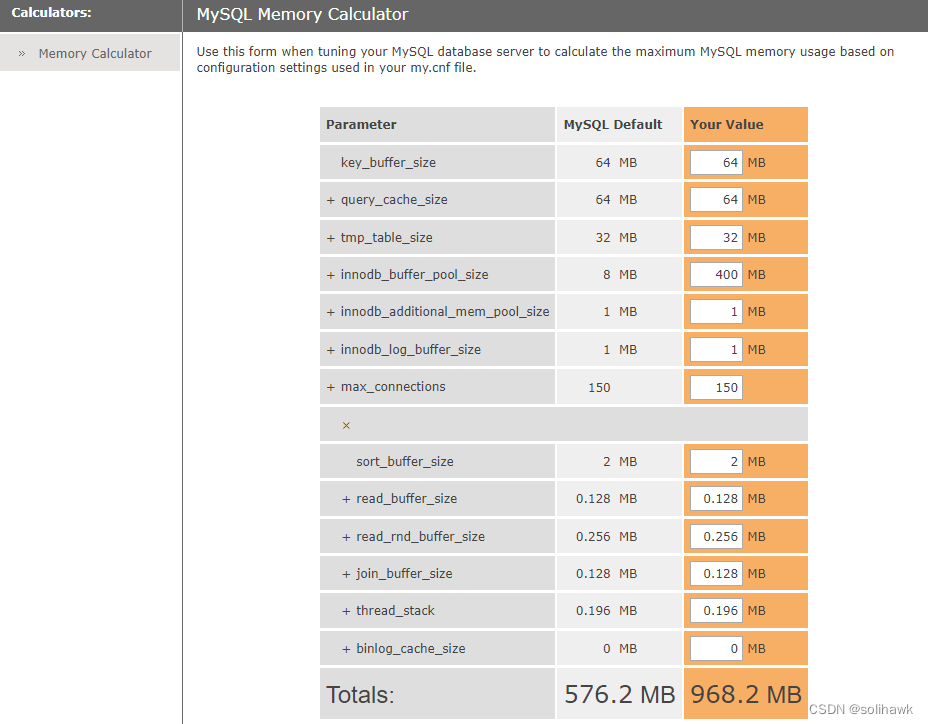Image resolution: width=928 pixels, height=724 pixels.
Task: Click the max_connections value field
Action: pos(716,387)
